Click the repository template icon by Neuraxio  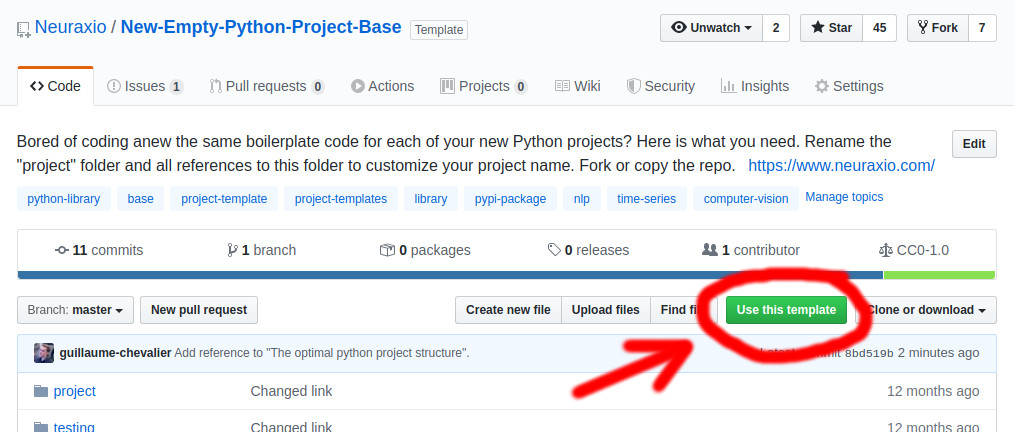pos(24,29)
